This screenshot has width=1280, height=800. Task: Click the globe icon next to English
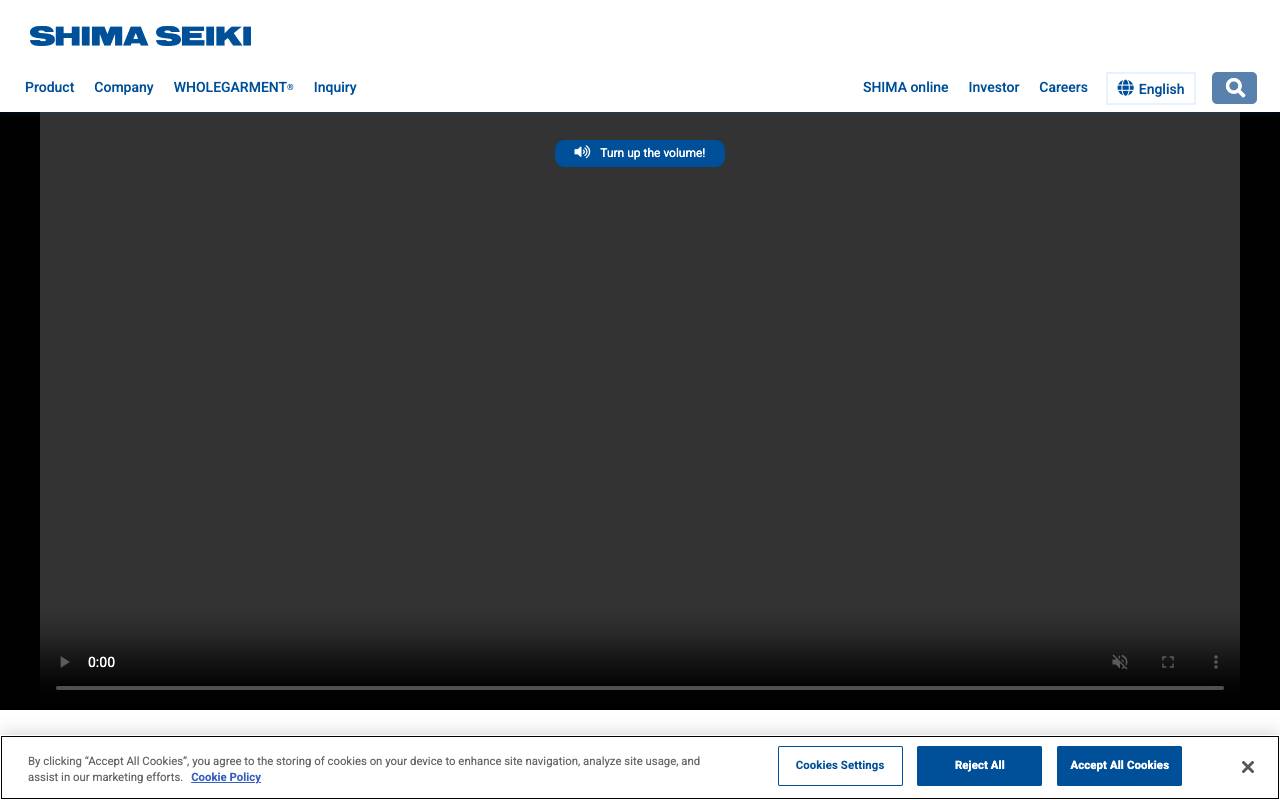(1126, 88)
